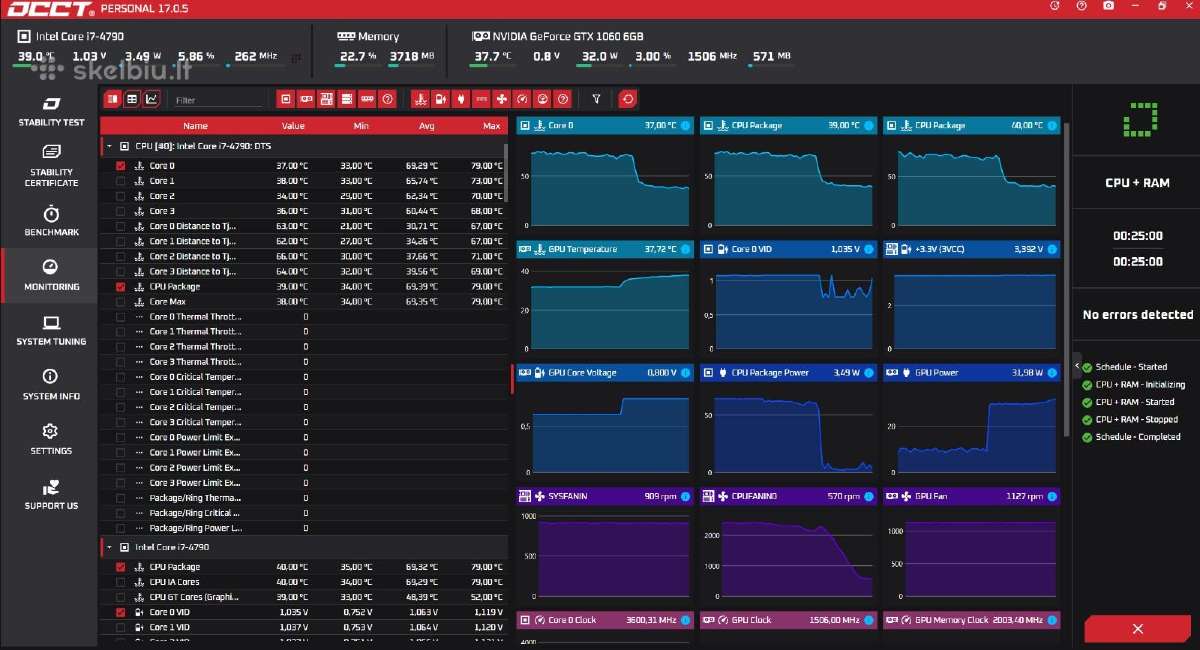Reset min/max values with the refresh icon
Image resolution: width=1200 pixels, height=650 pixels.
pos(627,99)
